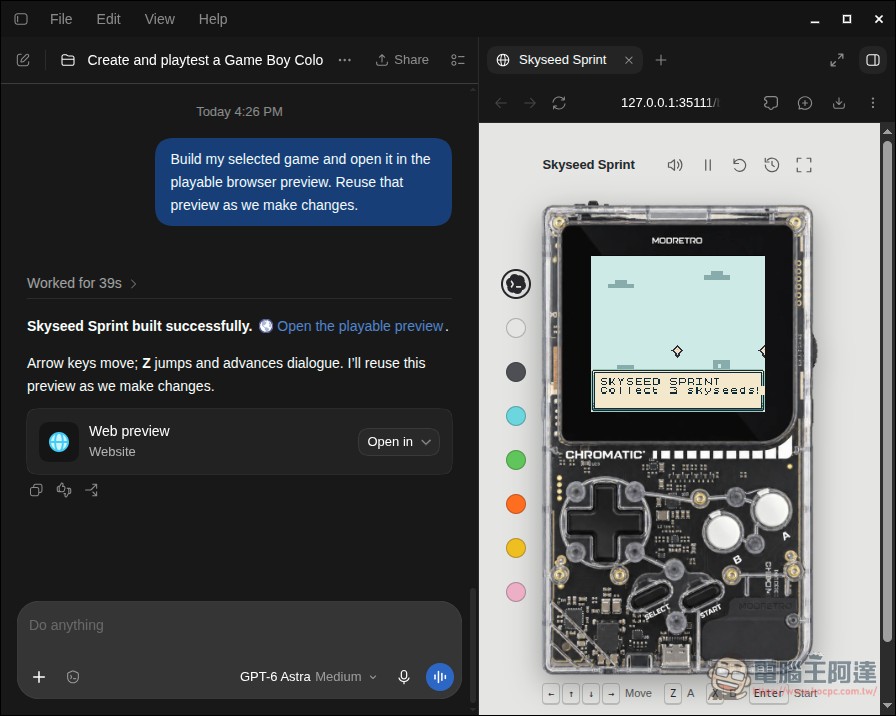Share the conversation
Screen dimensions: 896x716
pyautogui.click(x=402, y=60)
